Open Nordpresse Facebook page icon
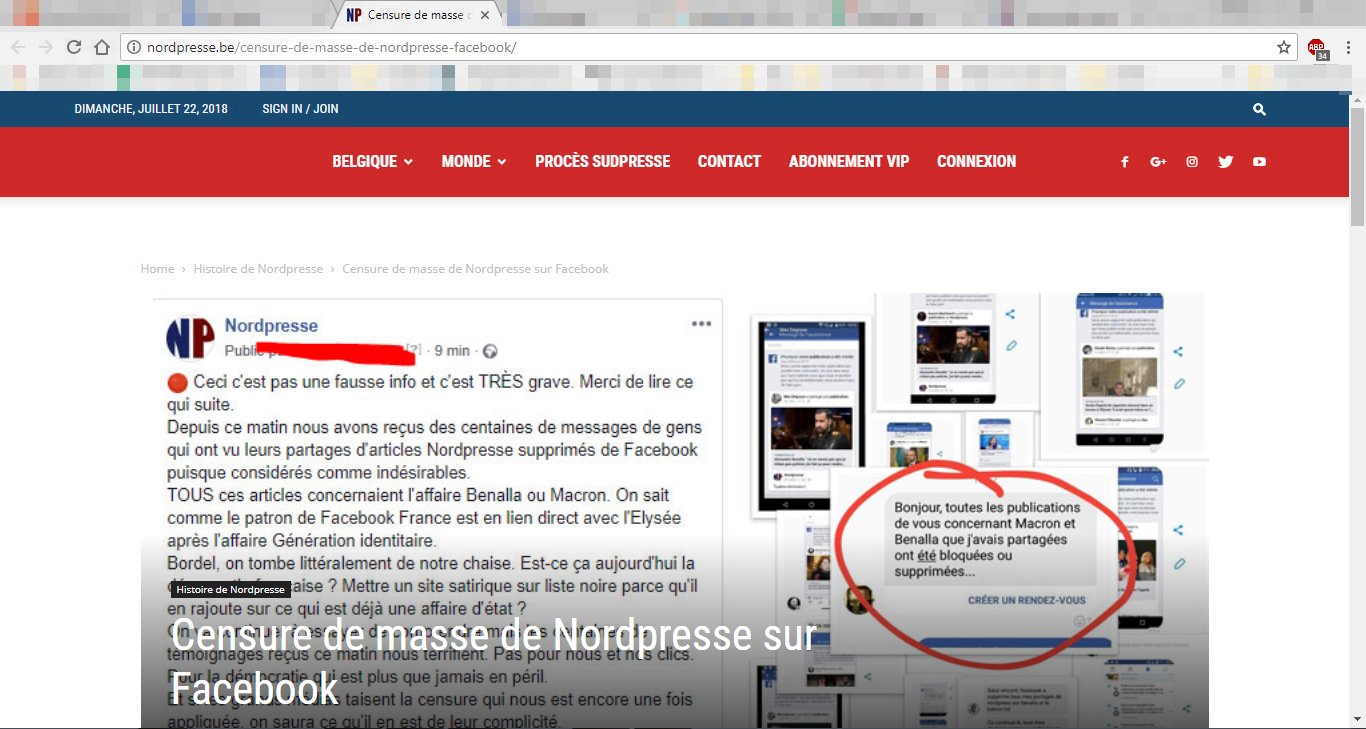The width and height of the screenshot is (1366, 729). pos(1125,162)
